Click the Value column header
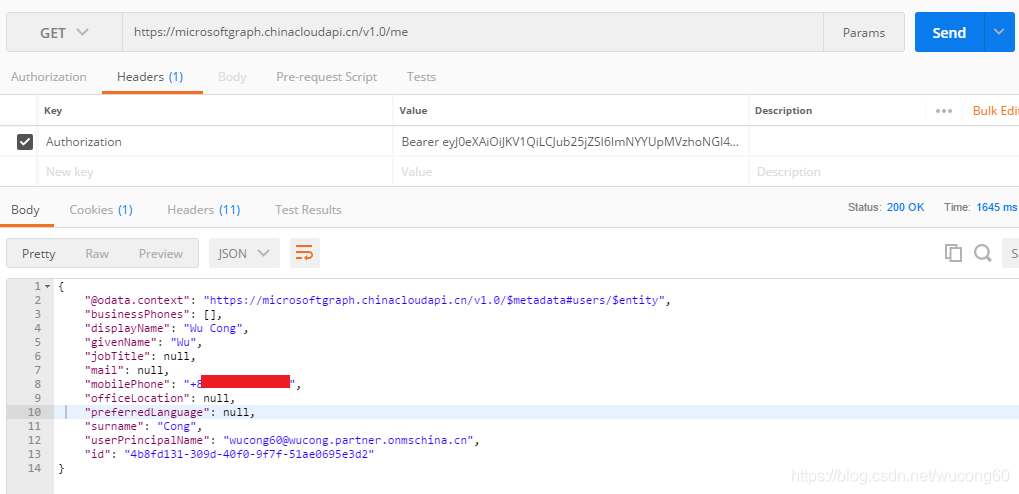 point(413,110)
